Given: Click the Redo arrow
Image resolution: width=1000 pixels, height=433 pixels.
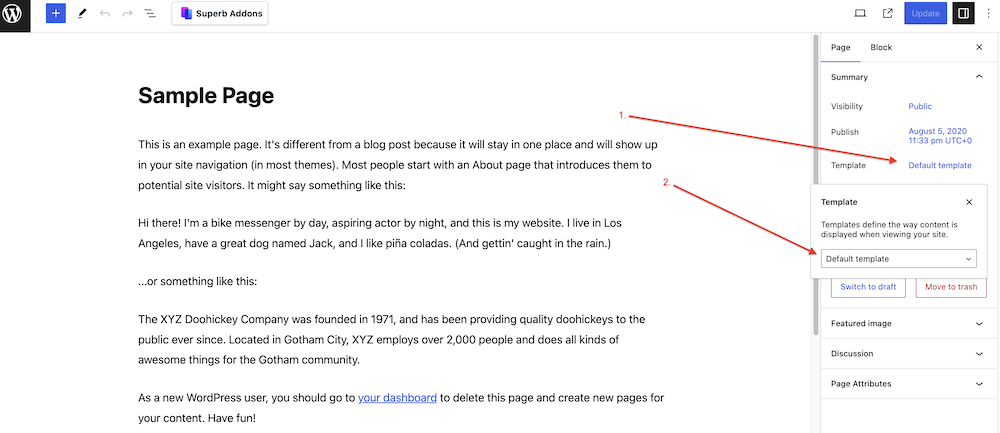Looking at the screenshot, I should tap(127, 13).
